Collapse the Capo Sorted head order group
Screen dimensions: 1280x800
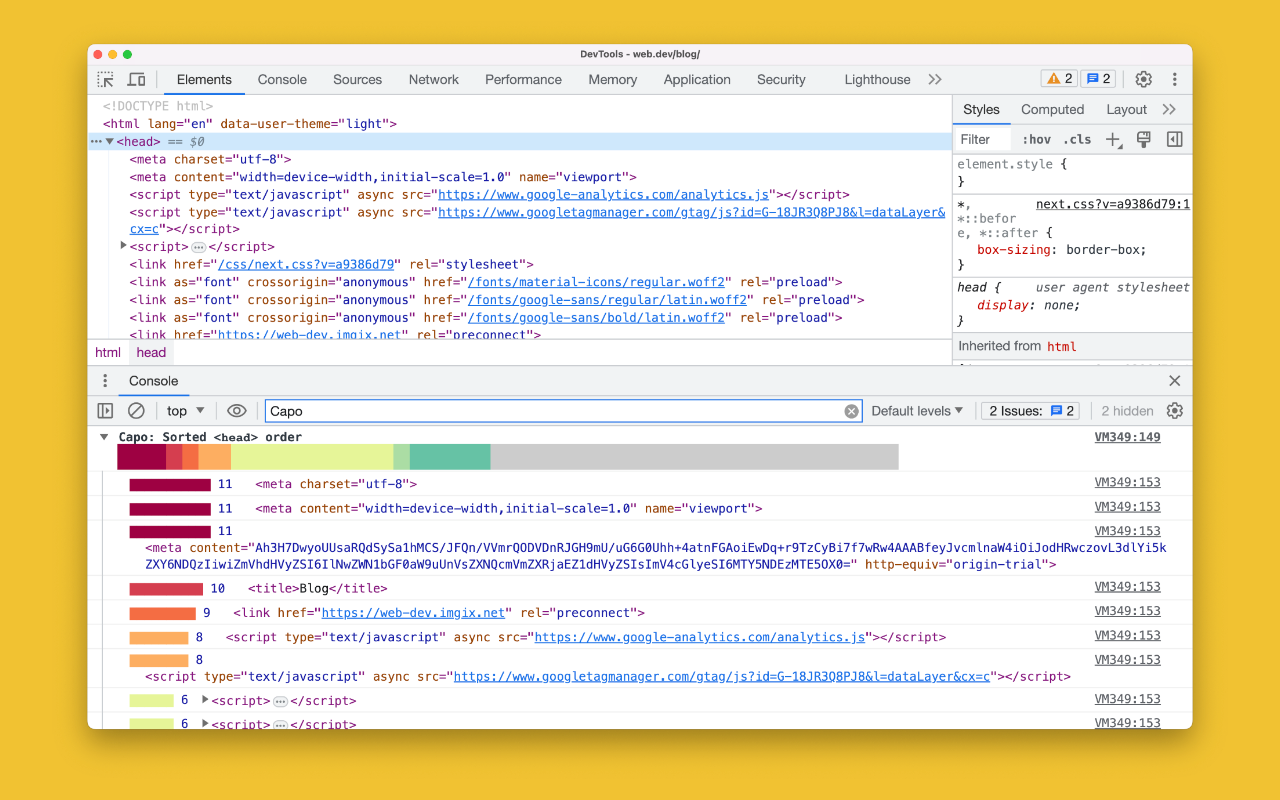104,437
